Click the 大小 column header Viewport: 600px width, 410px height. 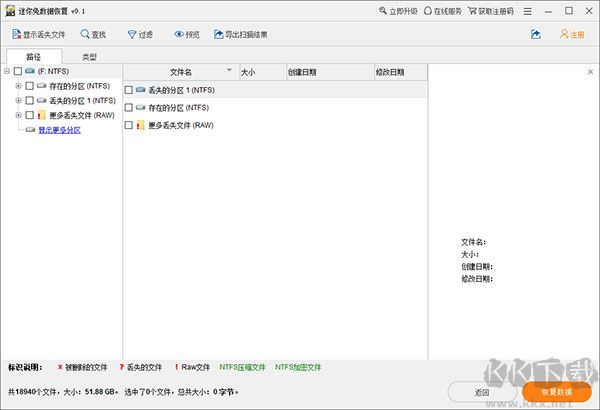click(263, 72)
